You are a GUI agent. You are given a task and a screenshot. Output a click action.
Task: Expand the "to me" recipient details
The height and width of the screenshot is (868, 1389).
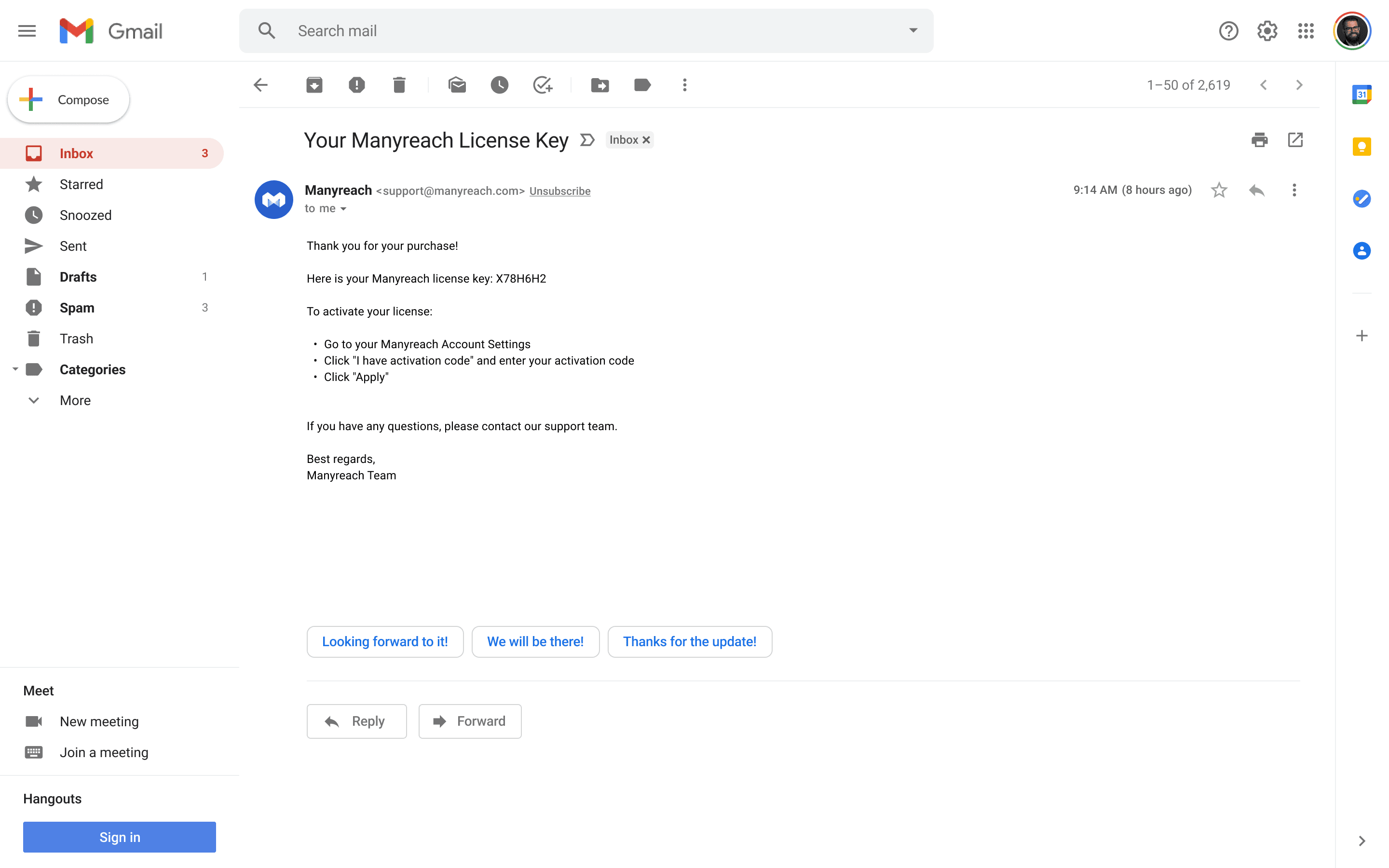[x=343, y=209]
